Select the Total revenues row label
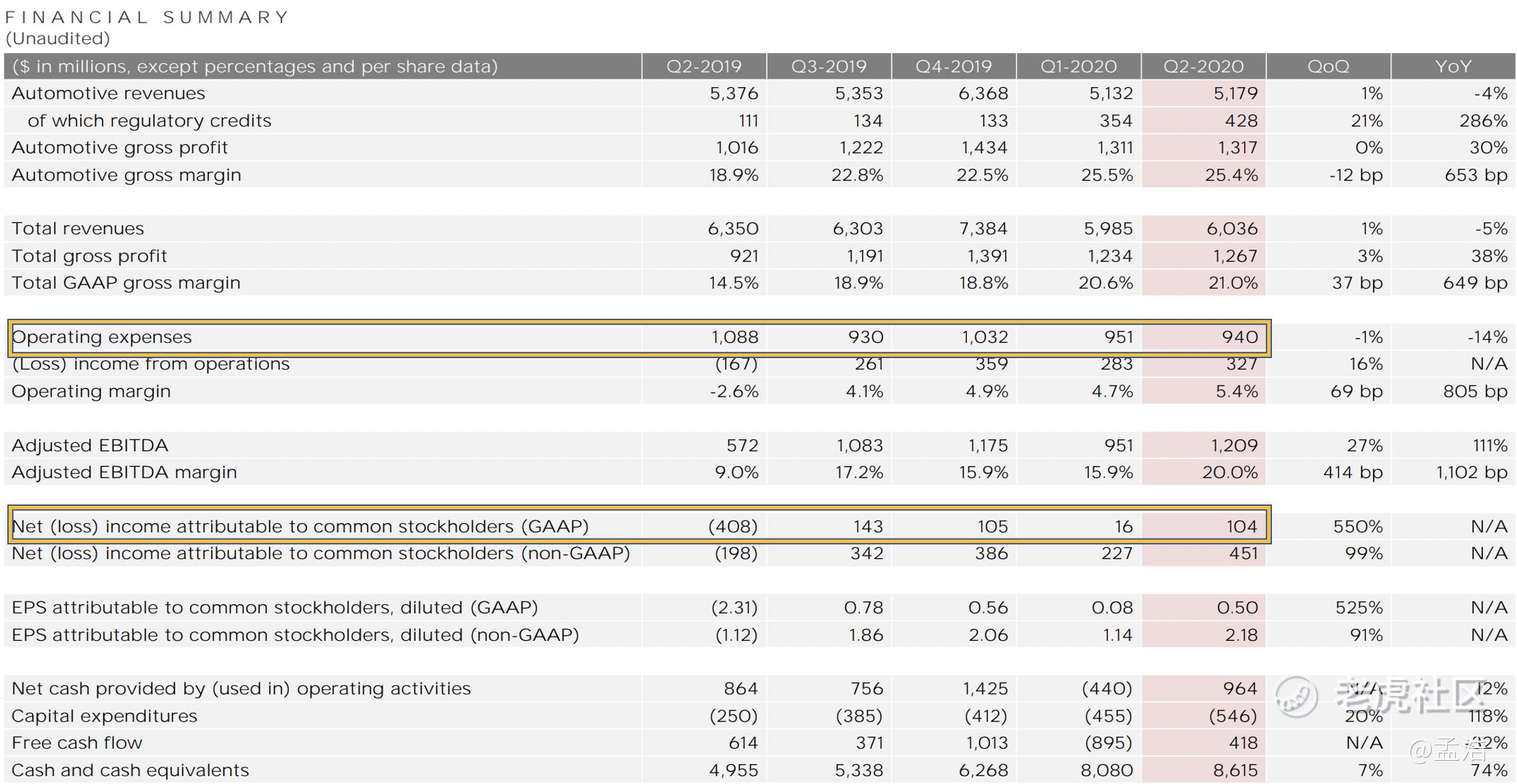 [x=78, y=229]
